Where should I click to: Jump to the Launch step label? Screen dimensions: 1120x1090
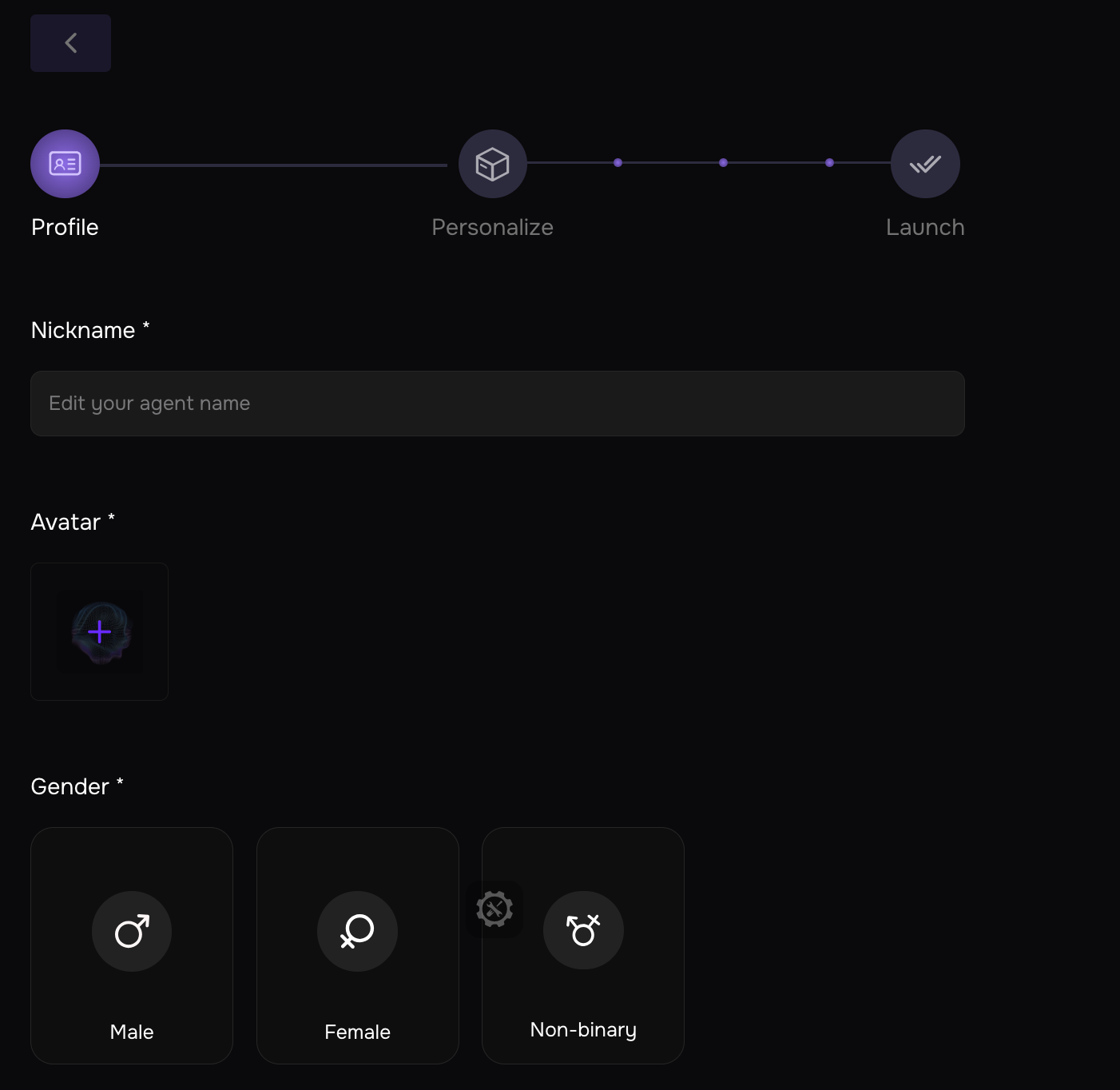click(x=925, y=227)
